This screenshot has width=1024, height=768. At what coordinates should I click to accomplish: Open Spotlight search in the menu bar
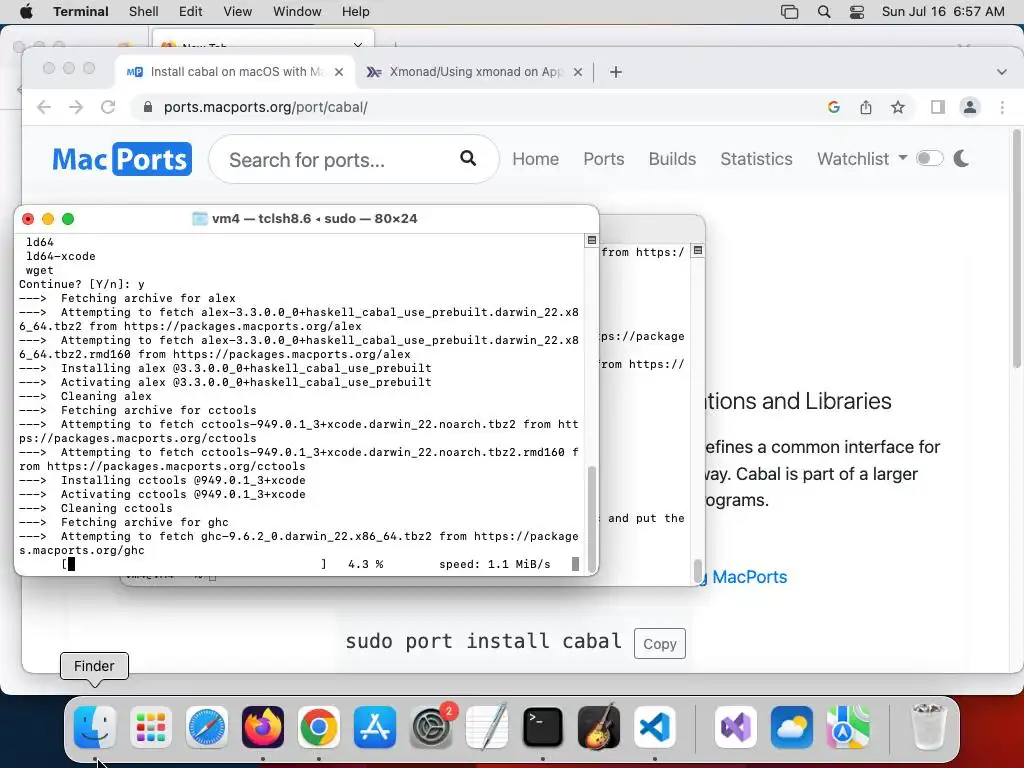pyautogui.click(x=824, y=12)
